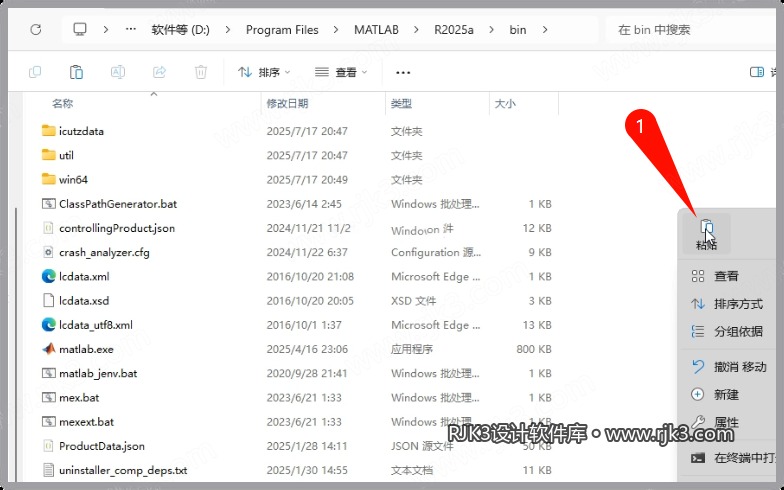This screenshot has width=784, height=490.
Task: Go to R2025a in the breadcrumb
Action: [x=454, y=30]
